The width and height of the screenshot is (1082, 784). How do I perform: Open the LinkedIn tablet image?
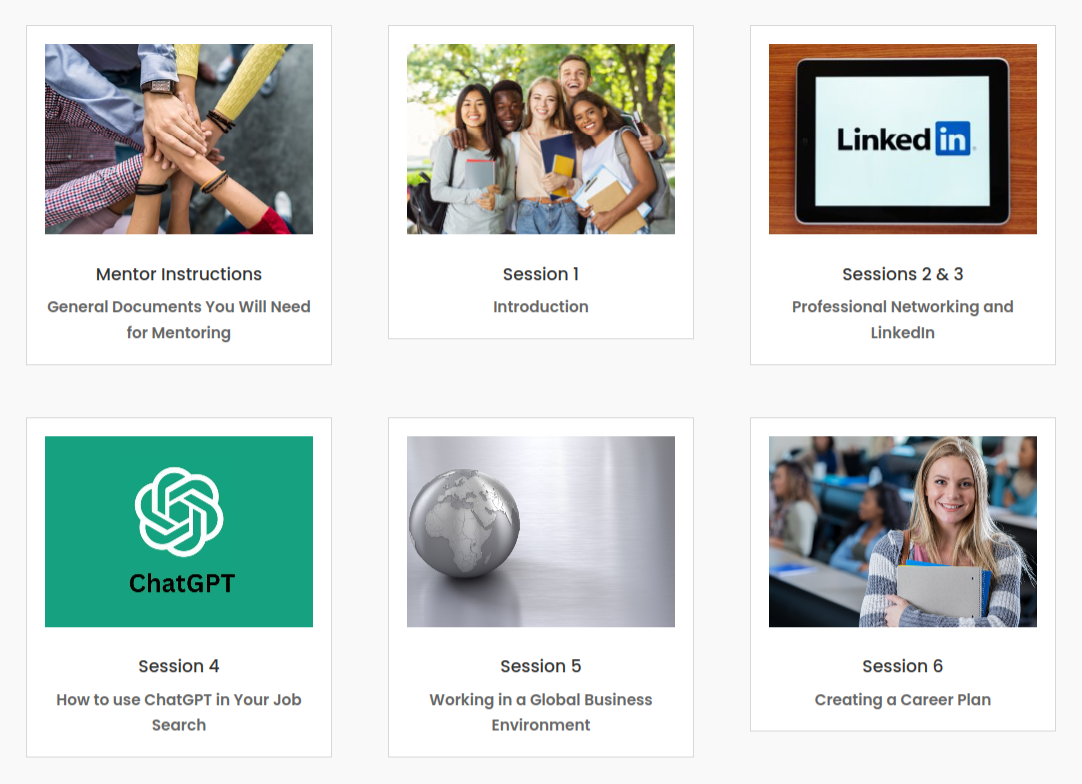(x=903, y=139)
